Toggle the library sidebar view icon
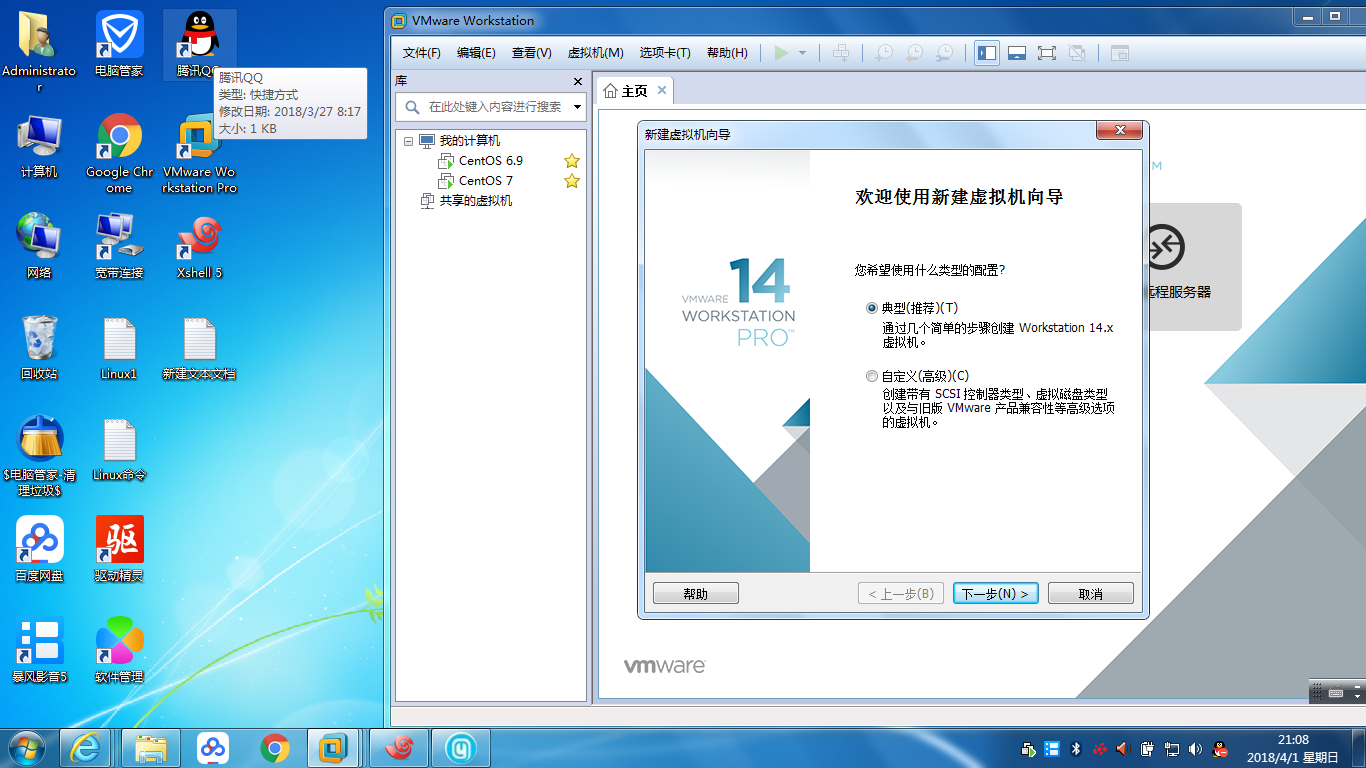 coord(987,53)
